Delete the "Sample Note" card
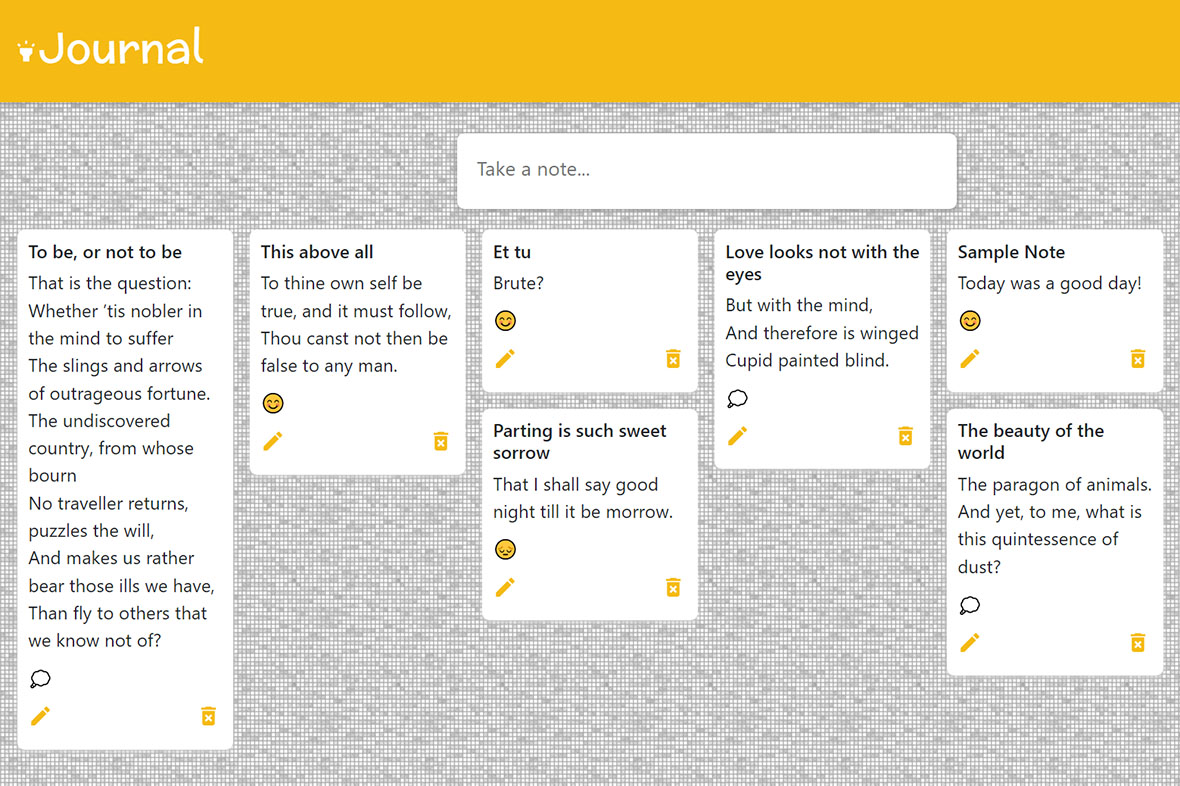Image resolution: width=1180 pixels, height=786 pixels. (x=1137, y=358)
